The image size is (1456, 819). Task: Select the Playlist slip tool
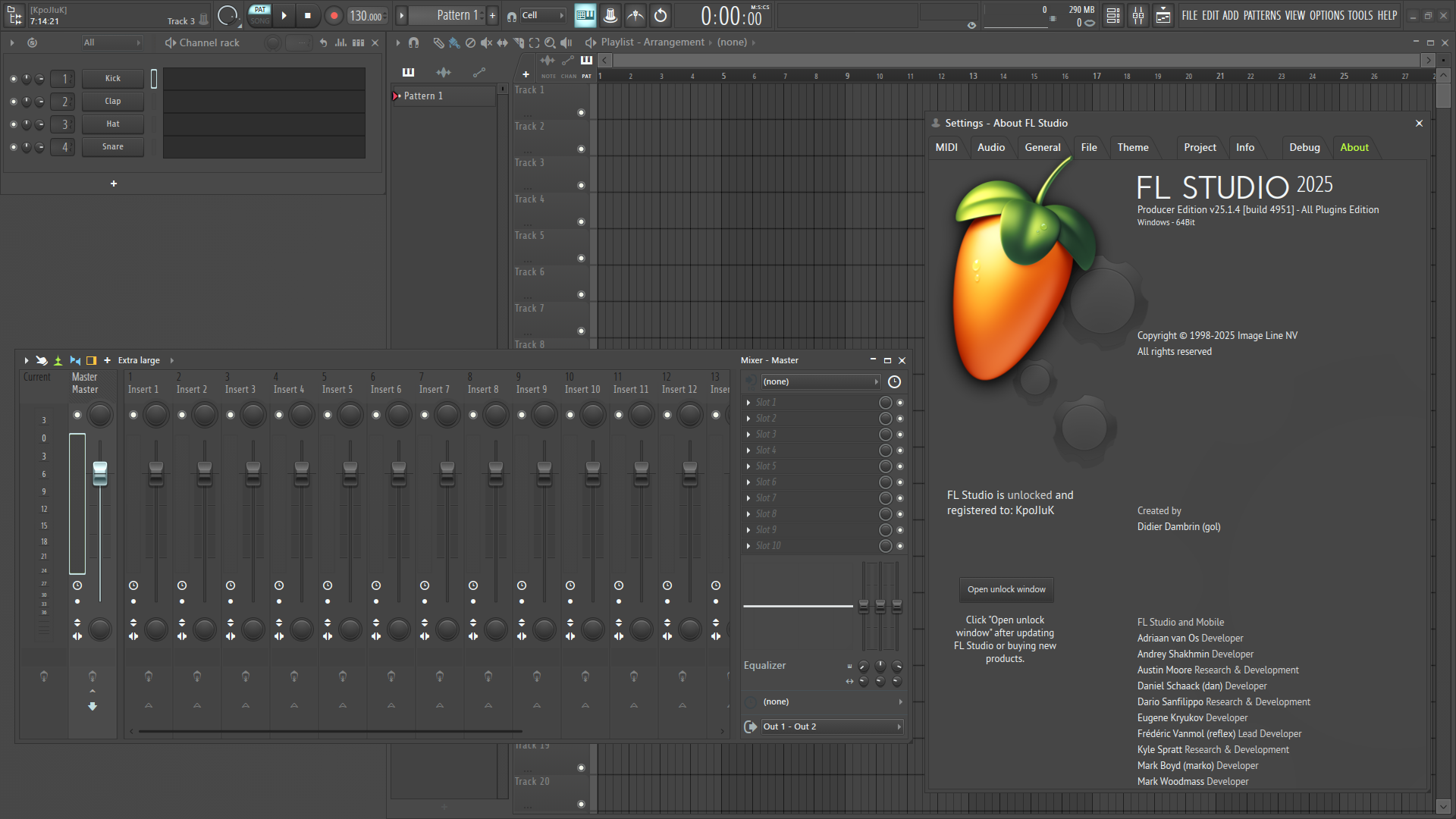click(x=502, y=42)
